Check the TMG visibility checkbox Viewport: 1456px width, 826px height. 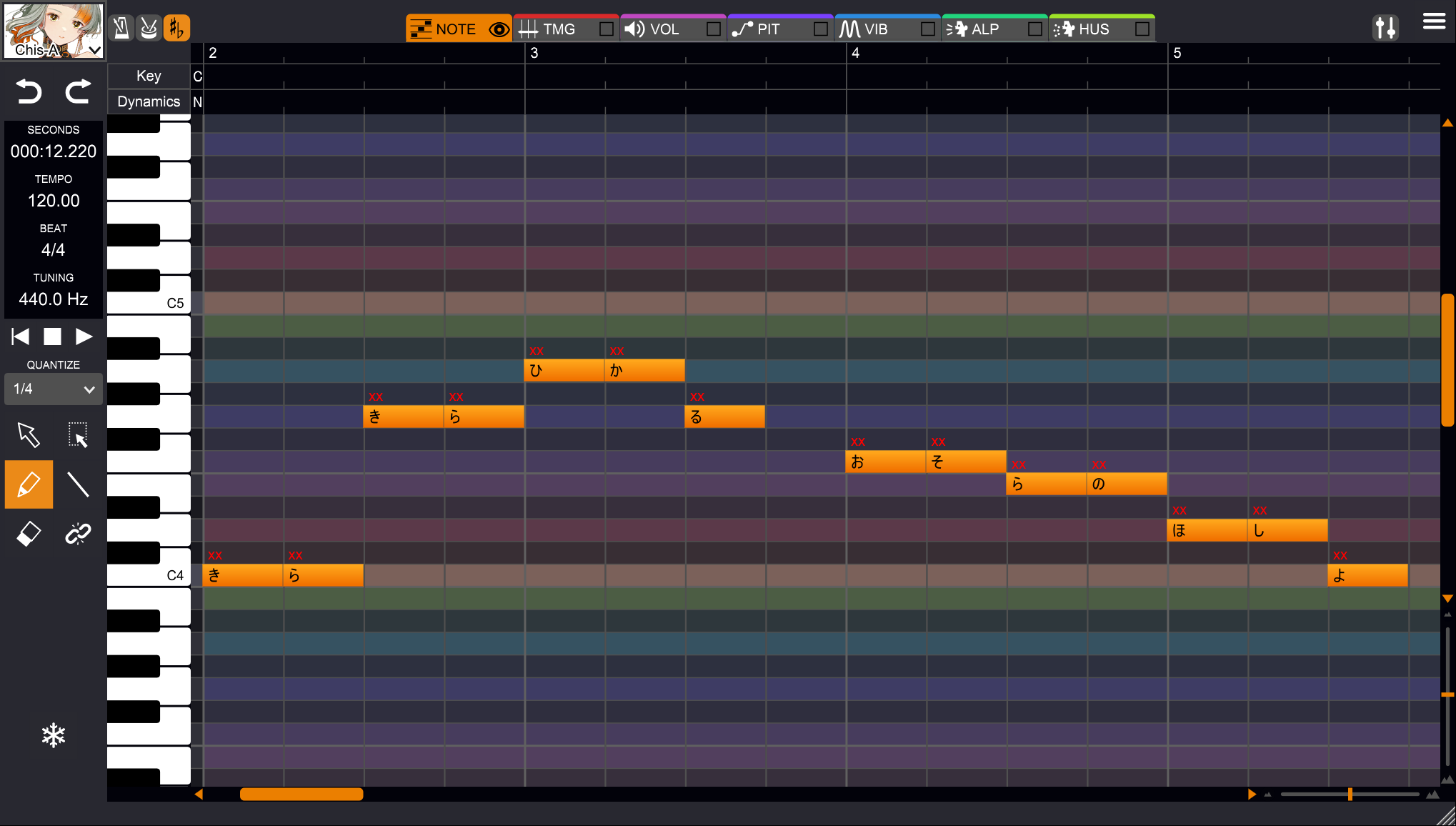[606, 29]
